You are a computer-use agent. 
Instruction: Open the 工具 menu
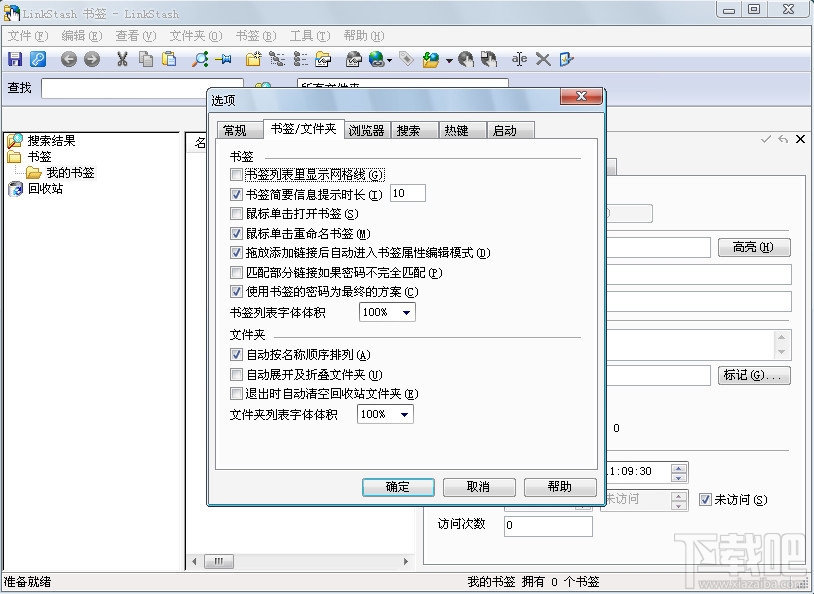(309, 35)
